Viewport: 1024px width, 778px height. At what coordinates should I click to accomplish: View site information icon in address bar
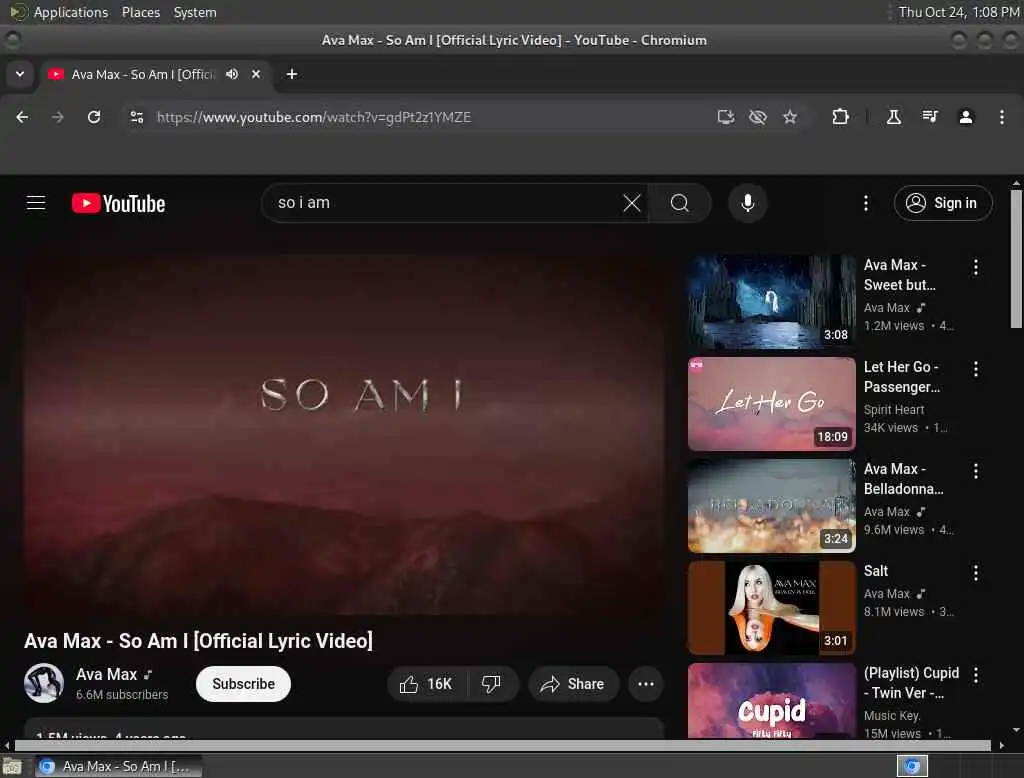click(x=136, y=117)
